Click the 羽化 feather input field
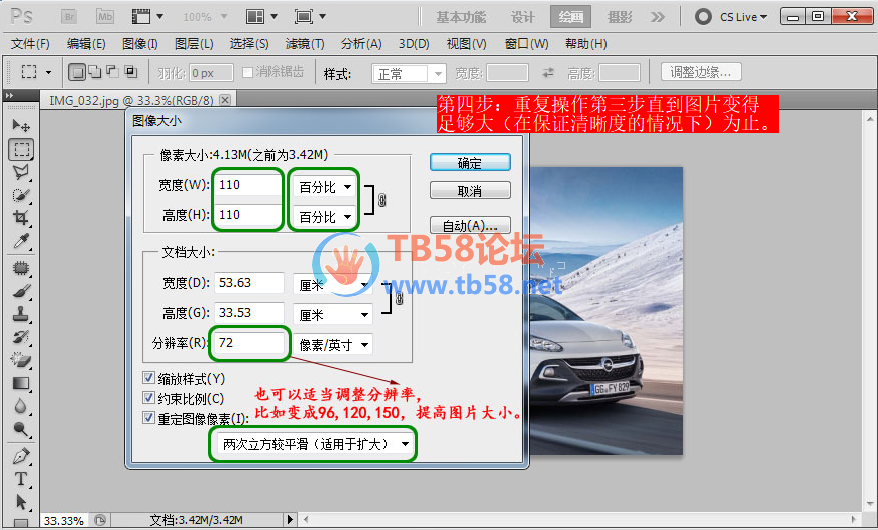The width and height of the screenshot is (878, 530). coord(211,73)
